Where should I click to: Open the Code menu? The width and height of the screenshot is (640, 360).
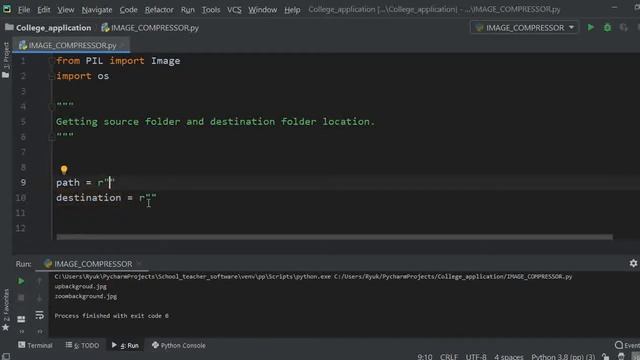(x=128, y=9)
